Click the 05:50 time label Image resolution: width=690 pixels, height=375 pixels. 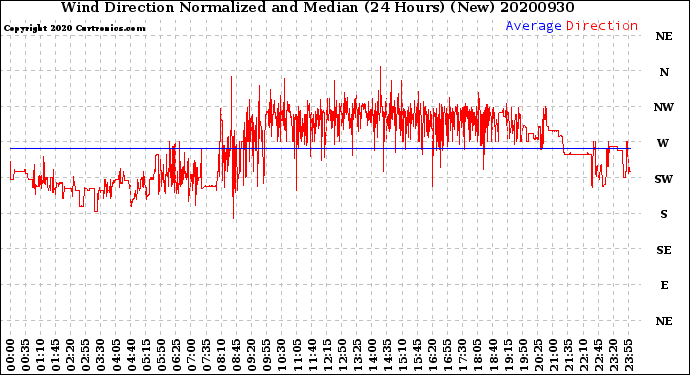click(161, 355)
